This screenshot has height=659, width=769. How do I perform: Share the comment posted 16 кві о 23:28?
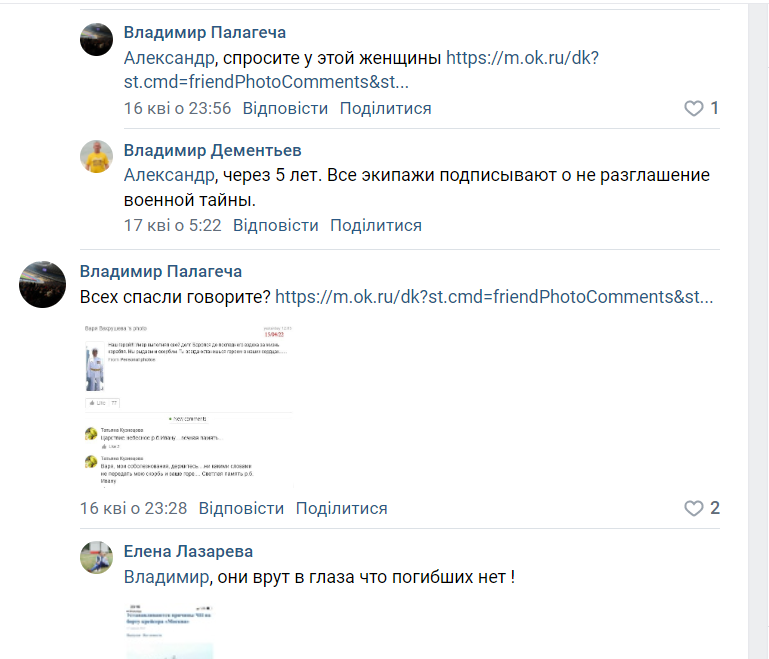point(342,508)
